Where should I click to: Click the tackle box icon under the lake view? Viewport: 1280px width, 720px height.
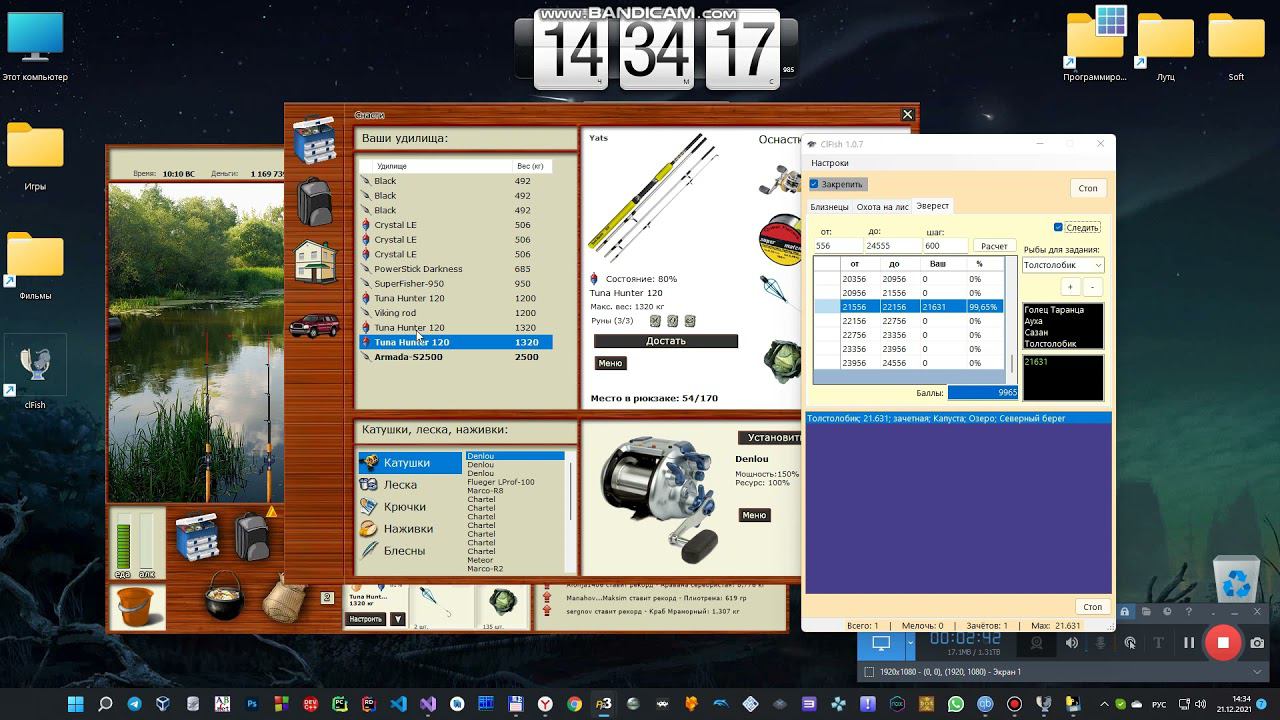click(197, 536)
